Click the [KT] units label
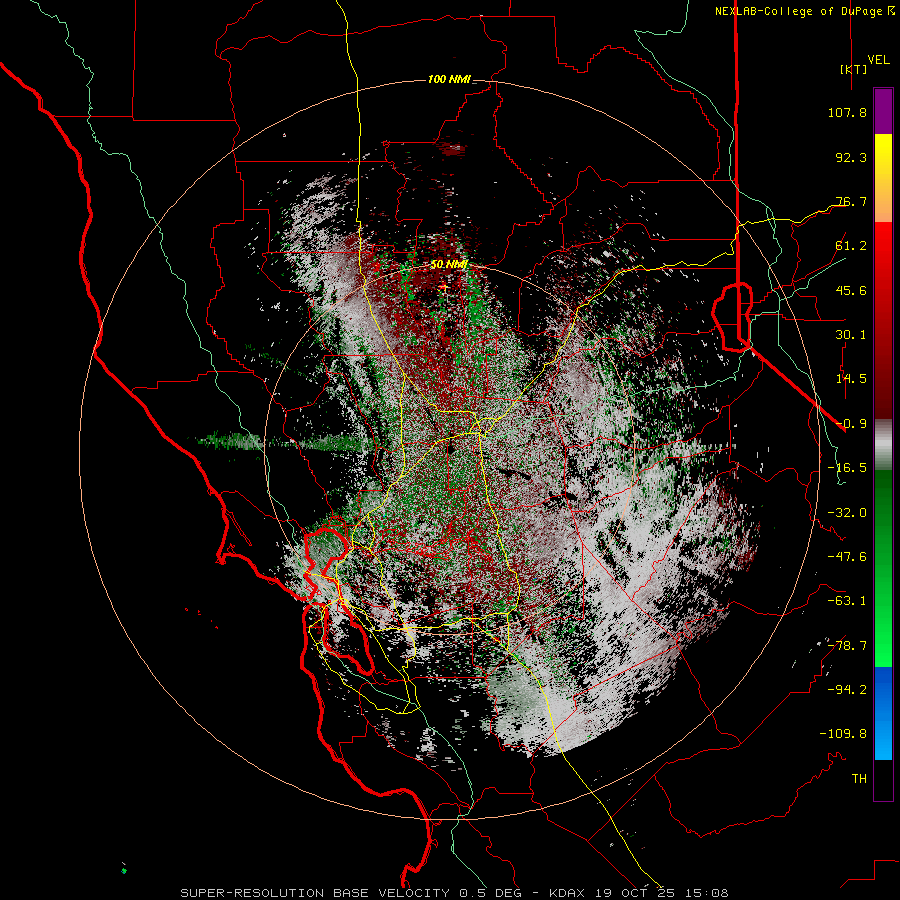The image size is (900, 900). coord(853,69)
